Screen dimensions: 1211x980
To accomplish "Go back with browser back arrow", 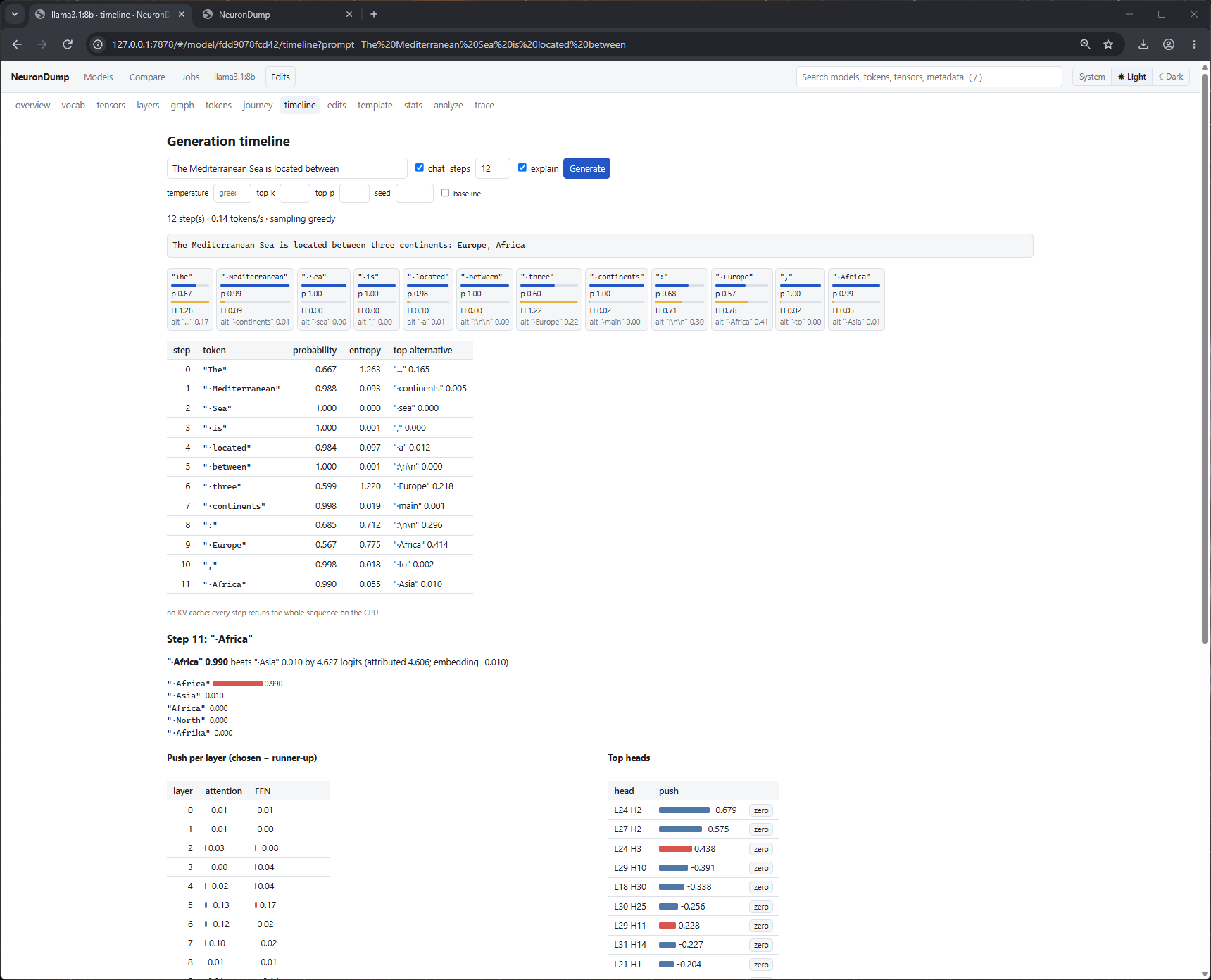I will [17, 44].
